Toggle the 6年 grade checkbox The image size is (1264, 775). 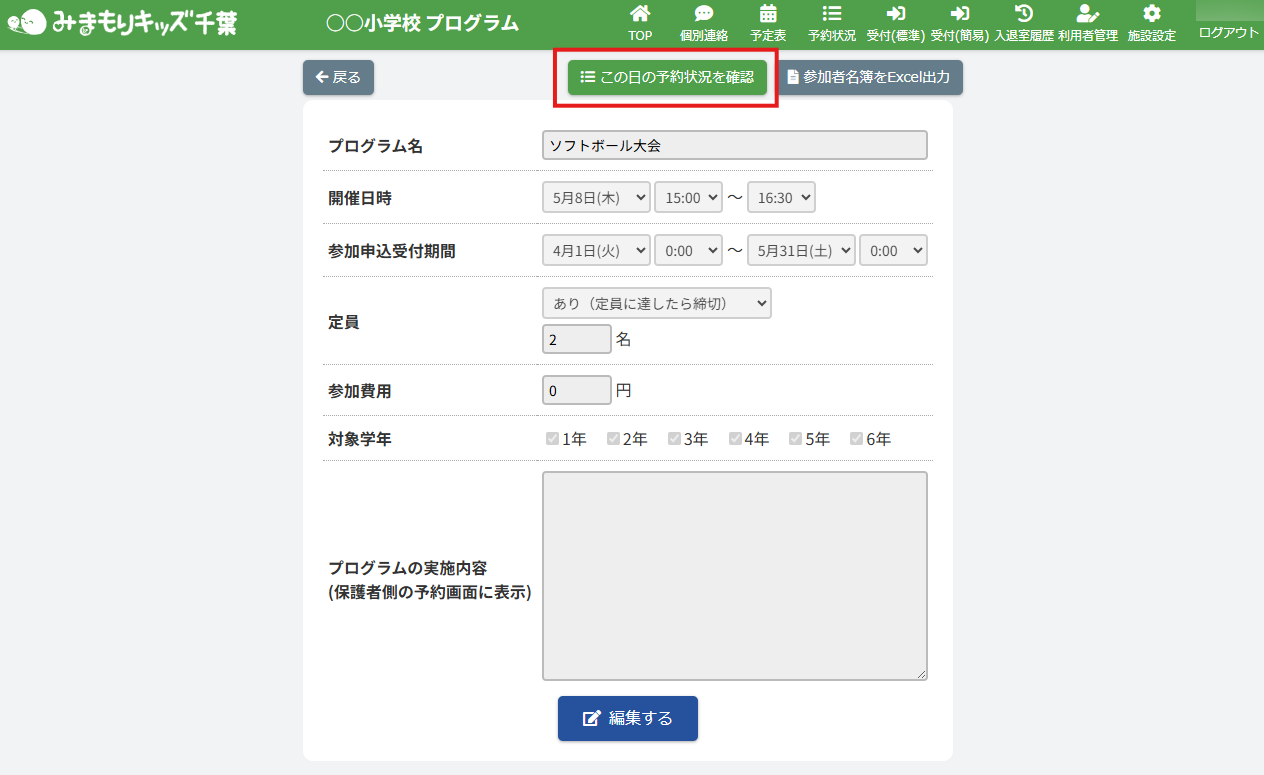click(x=857, y=439)
